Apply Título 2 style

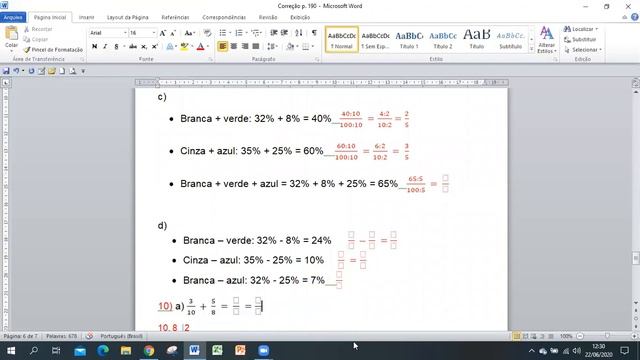coord(443,40)
